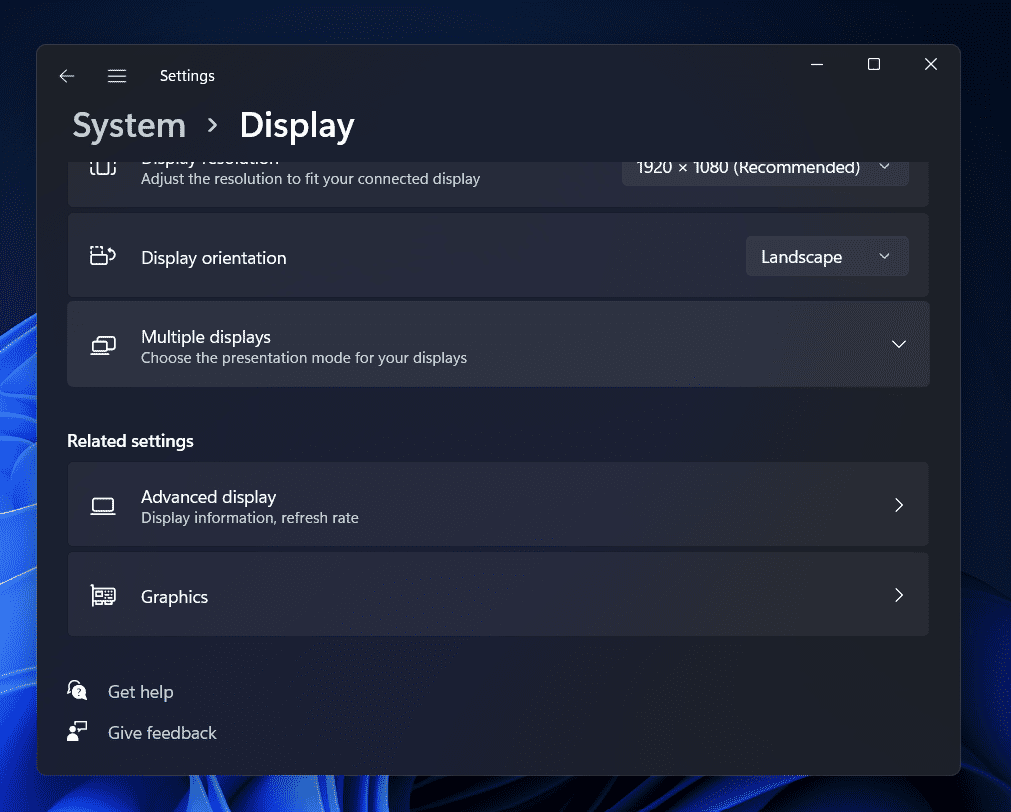Click the Graphics card icon

pos(103,596)
